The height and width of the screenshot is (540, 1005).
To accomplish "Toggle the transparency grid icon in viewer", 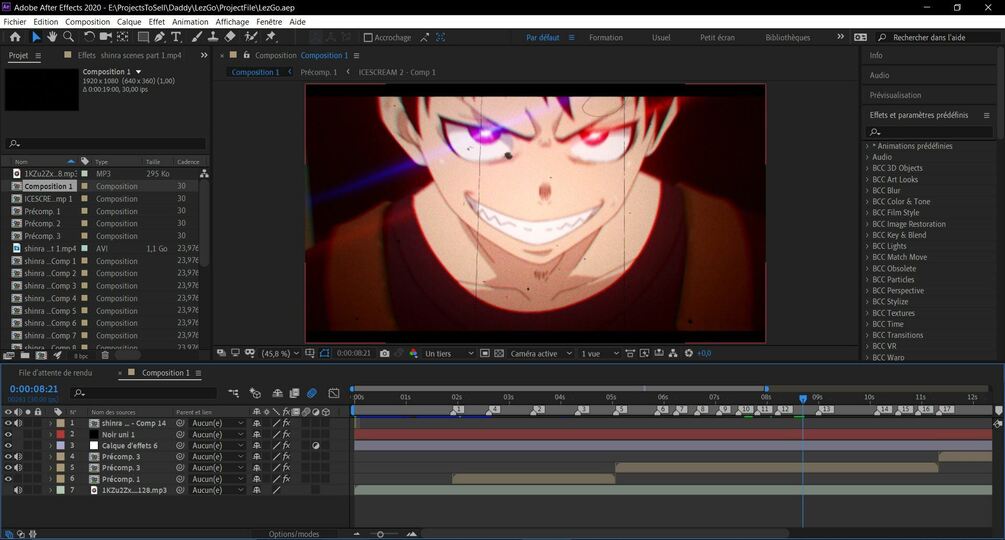I will click(x=499, y=353).
